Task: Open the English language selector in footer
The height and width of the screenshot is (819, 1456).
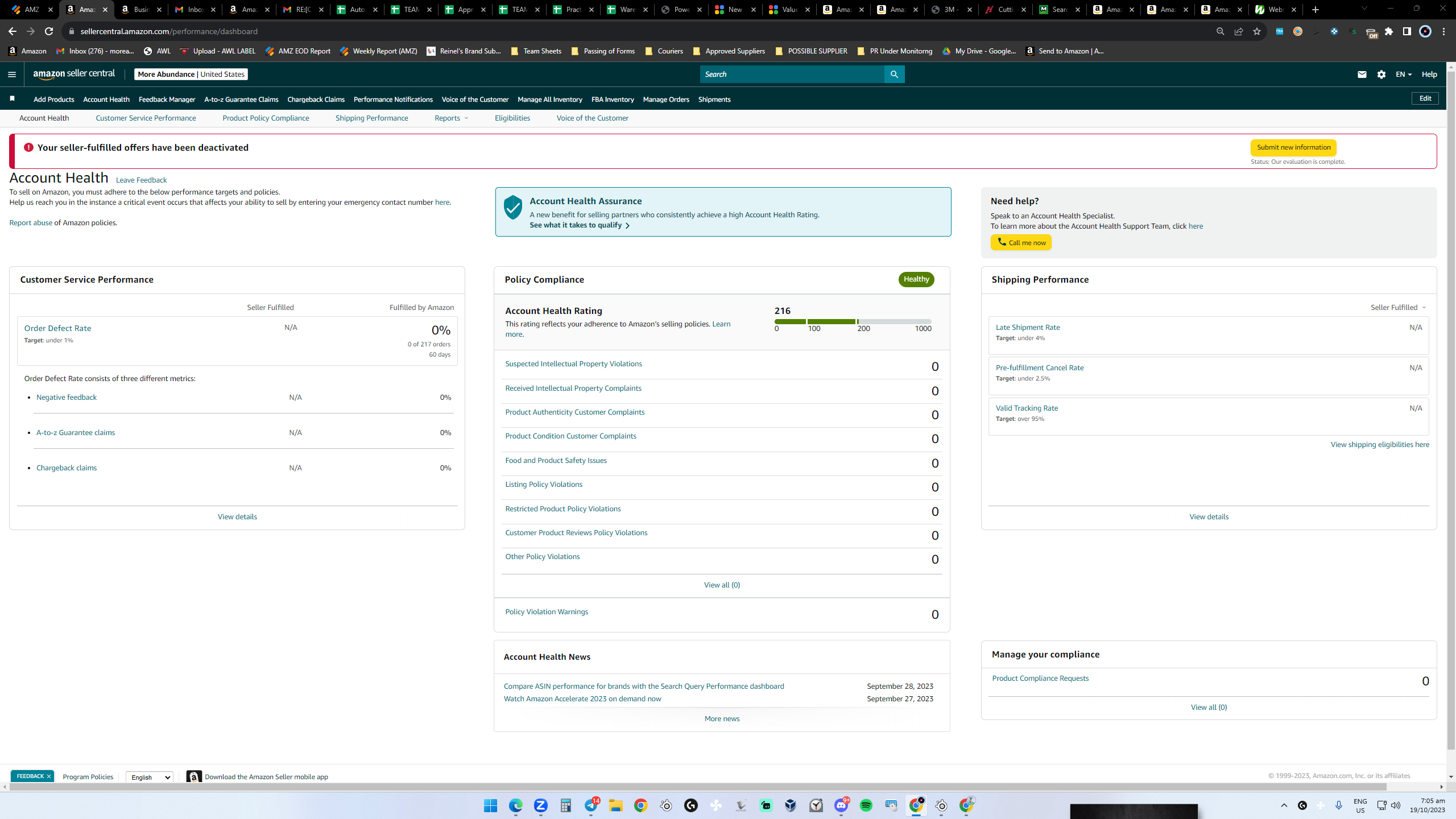Action: (149, 777)
